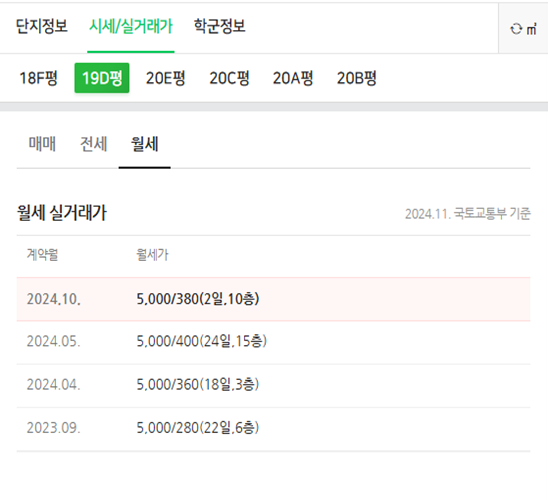
Task: Switch to the 매매 tab
Action: 42,144
